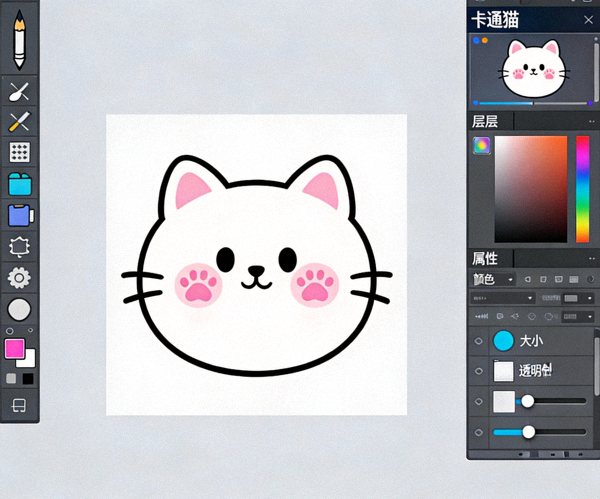Viewport: 600px width, 499px height.
Task: Select the 大小 row label
Action: (x=531, y=341)
